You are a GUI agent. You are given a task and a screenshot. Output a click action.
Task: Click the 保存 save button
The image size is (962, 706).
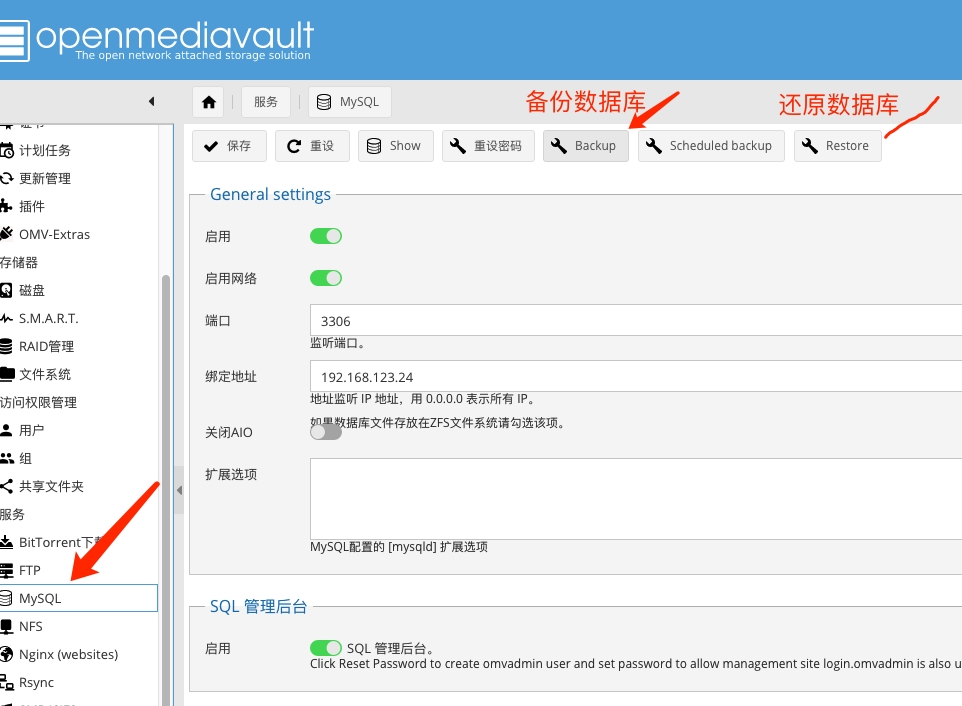pyautogui.click(x=229, y=146)
